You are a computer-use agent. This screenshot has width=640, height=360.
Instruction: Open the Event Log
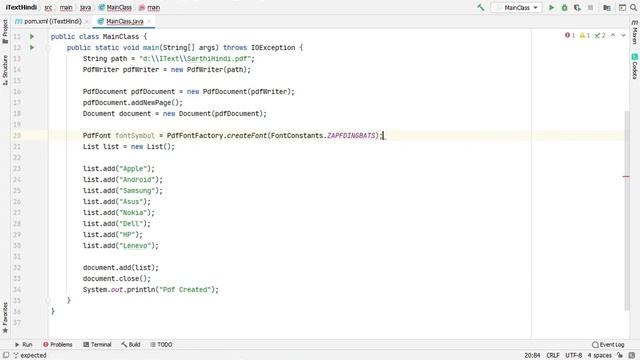point(608,344)
